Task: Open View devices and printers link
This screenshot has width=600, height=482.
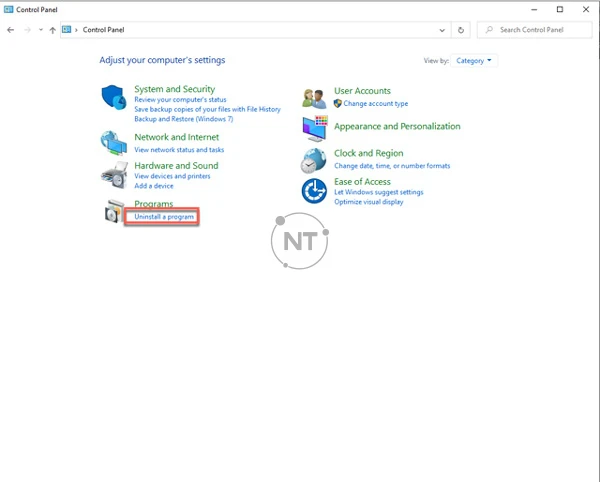Action: pos(172,176)
